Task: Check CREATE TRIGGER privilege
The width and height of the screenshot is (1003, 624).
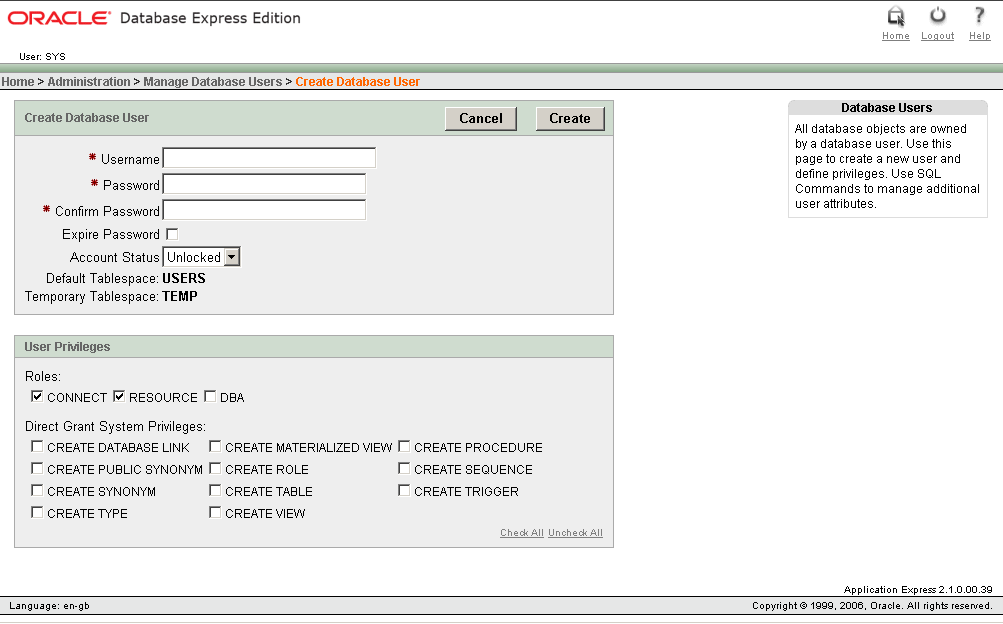Action: tap(404, 490)
